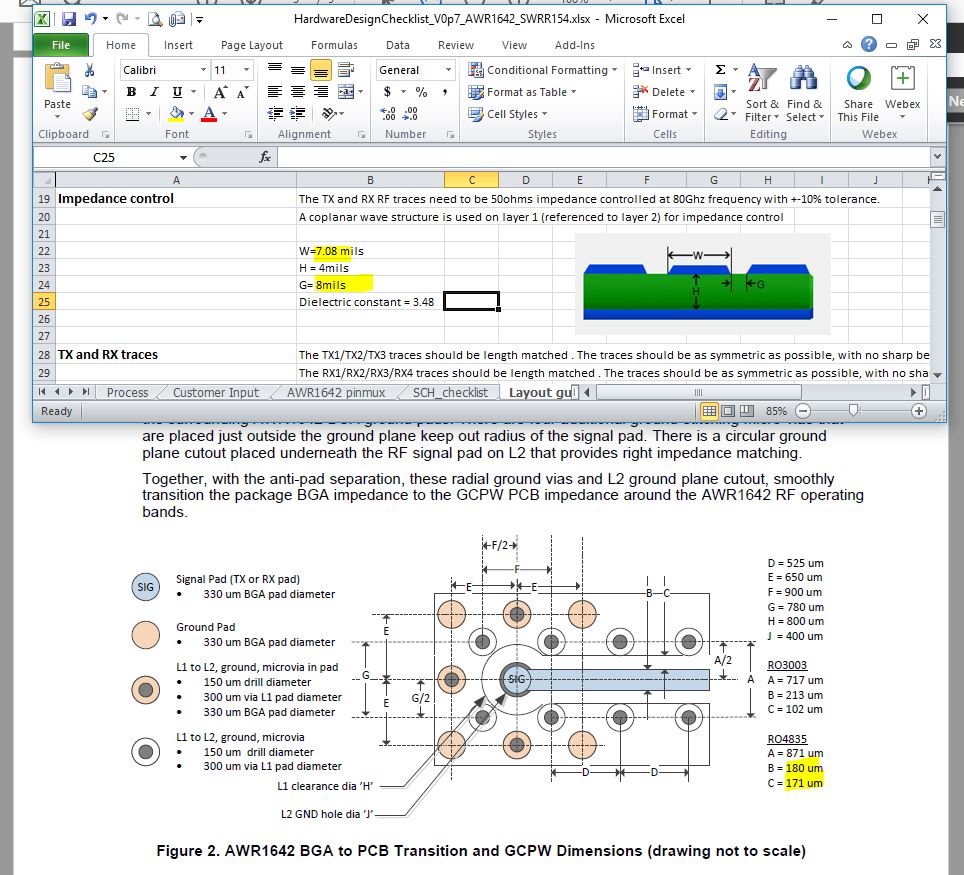Apply Comma Style format
The height and width of the screenshot is (875, 964).
click(444, 92)
